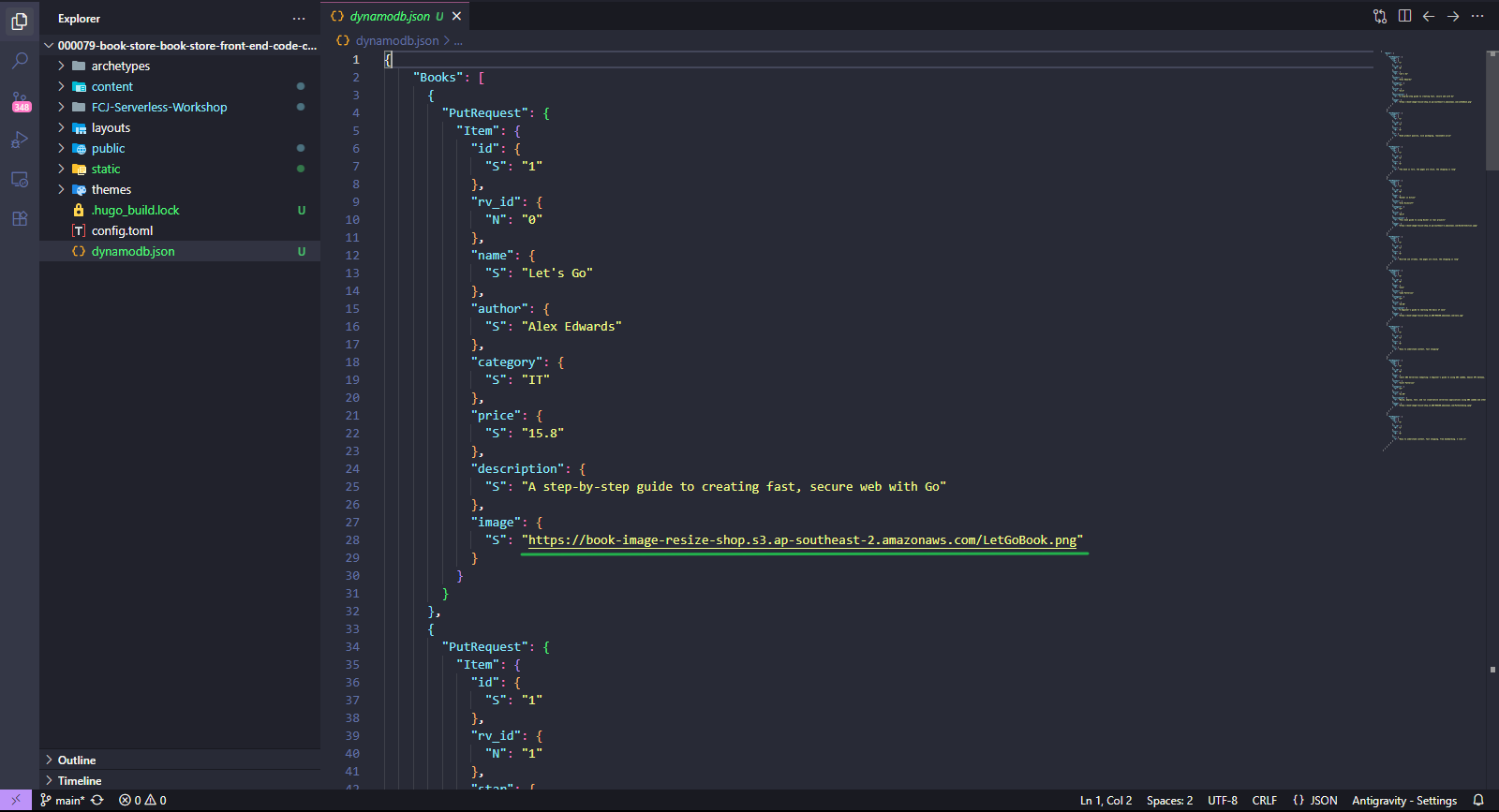Click the "category" key on line 18
Viewport: 1499px width, 812px height.
507,362
